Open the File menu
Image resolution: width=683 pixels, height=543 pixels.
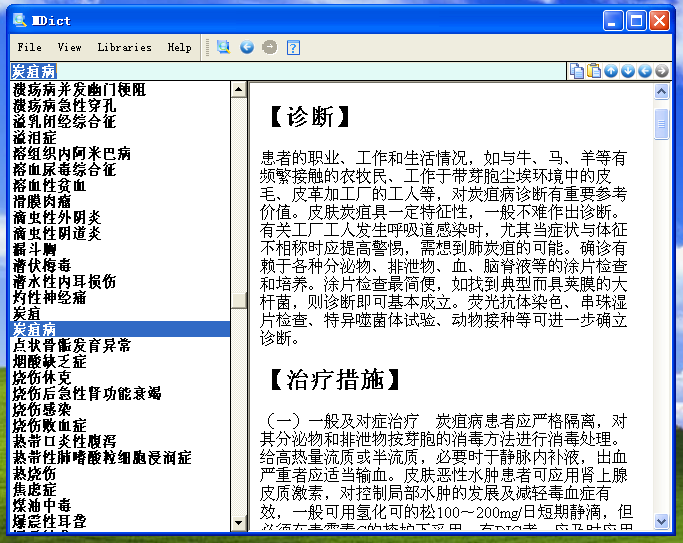coord(30,47)
